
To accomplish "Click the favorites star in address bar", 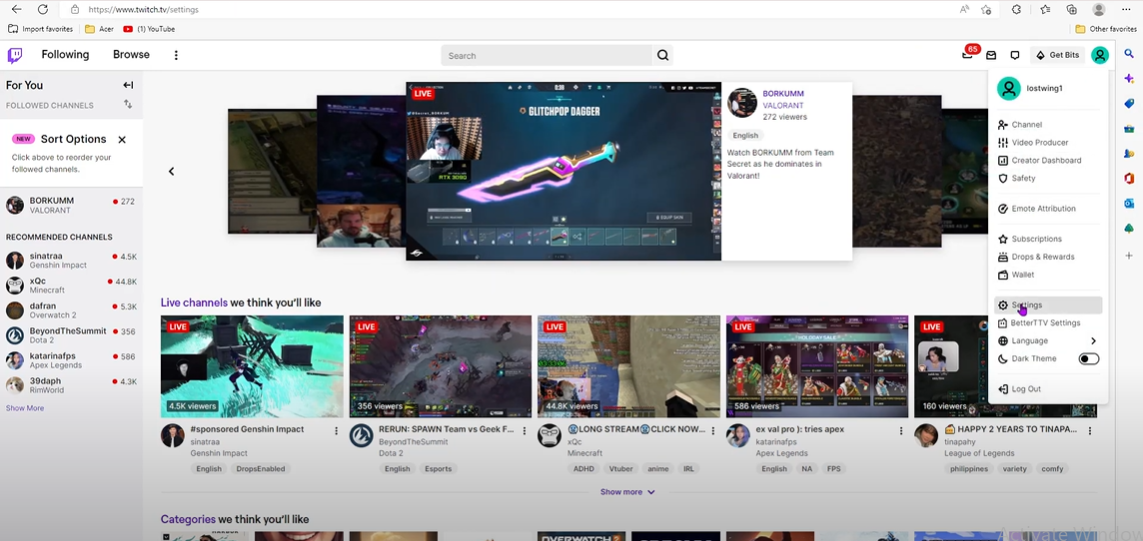I will (x=986, y=9).
